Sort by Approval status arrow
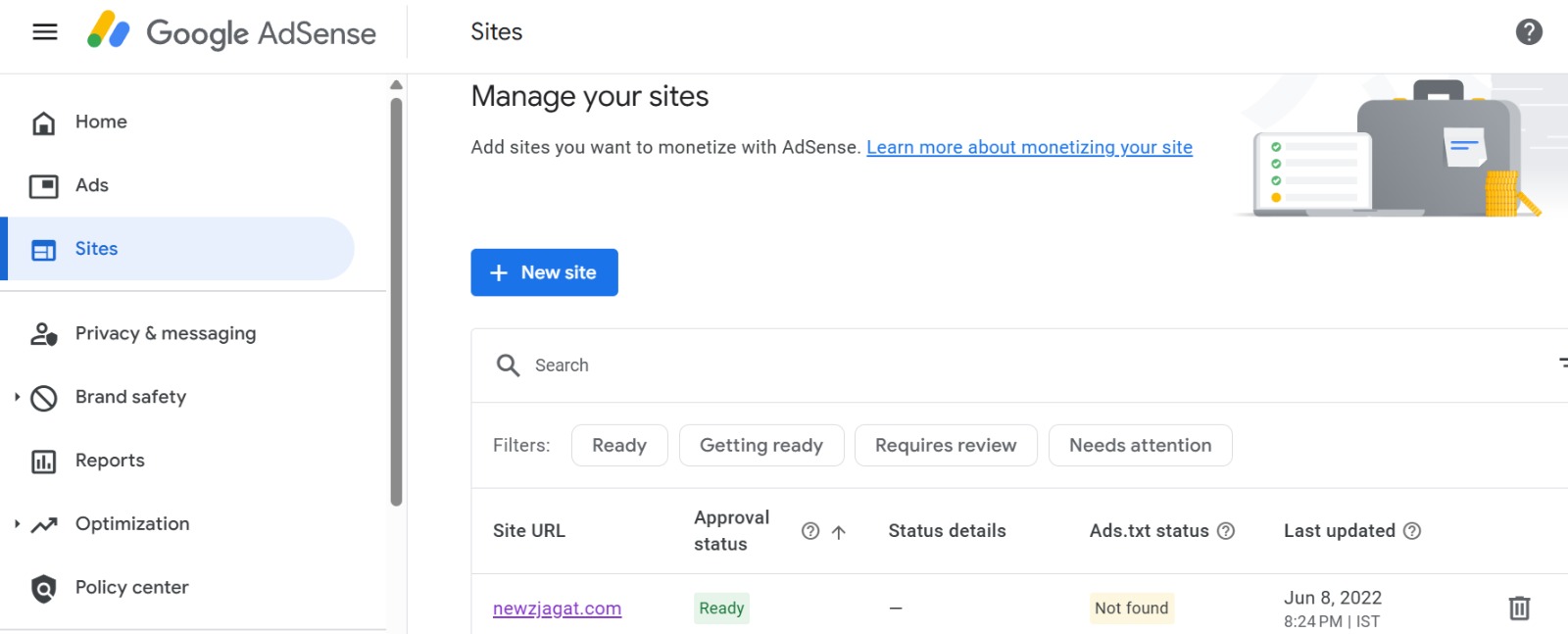 (839, 532)
